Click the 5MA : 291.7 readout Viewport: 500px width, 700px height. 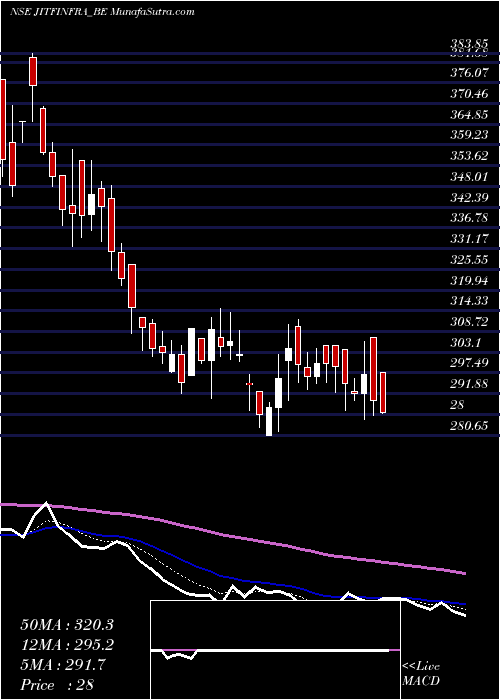(63, 665)
